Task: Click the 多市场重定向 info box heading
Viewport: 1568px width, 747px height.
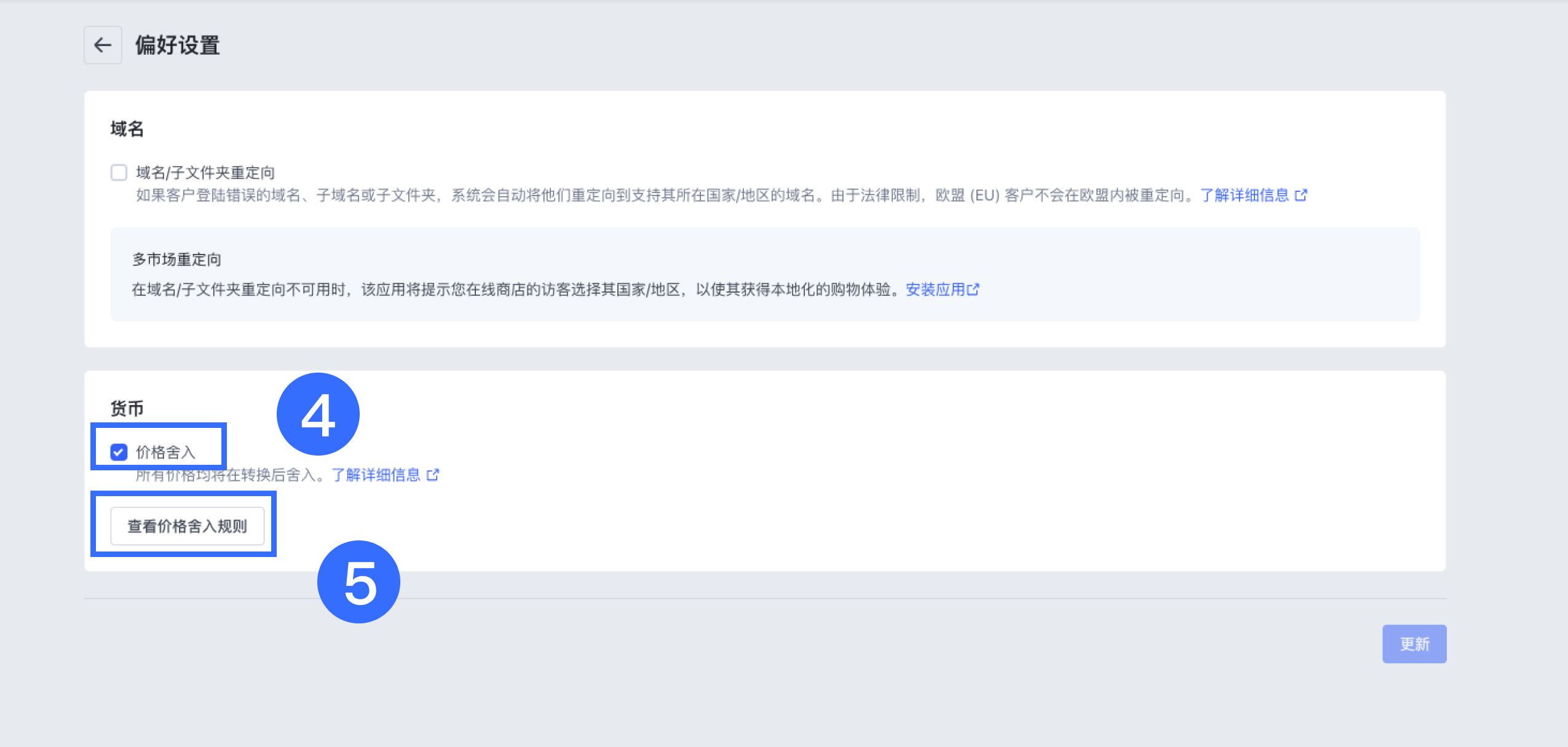Action: pos(176,259)
